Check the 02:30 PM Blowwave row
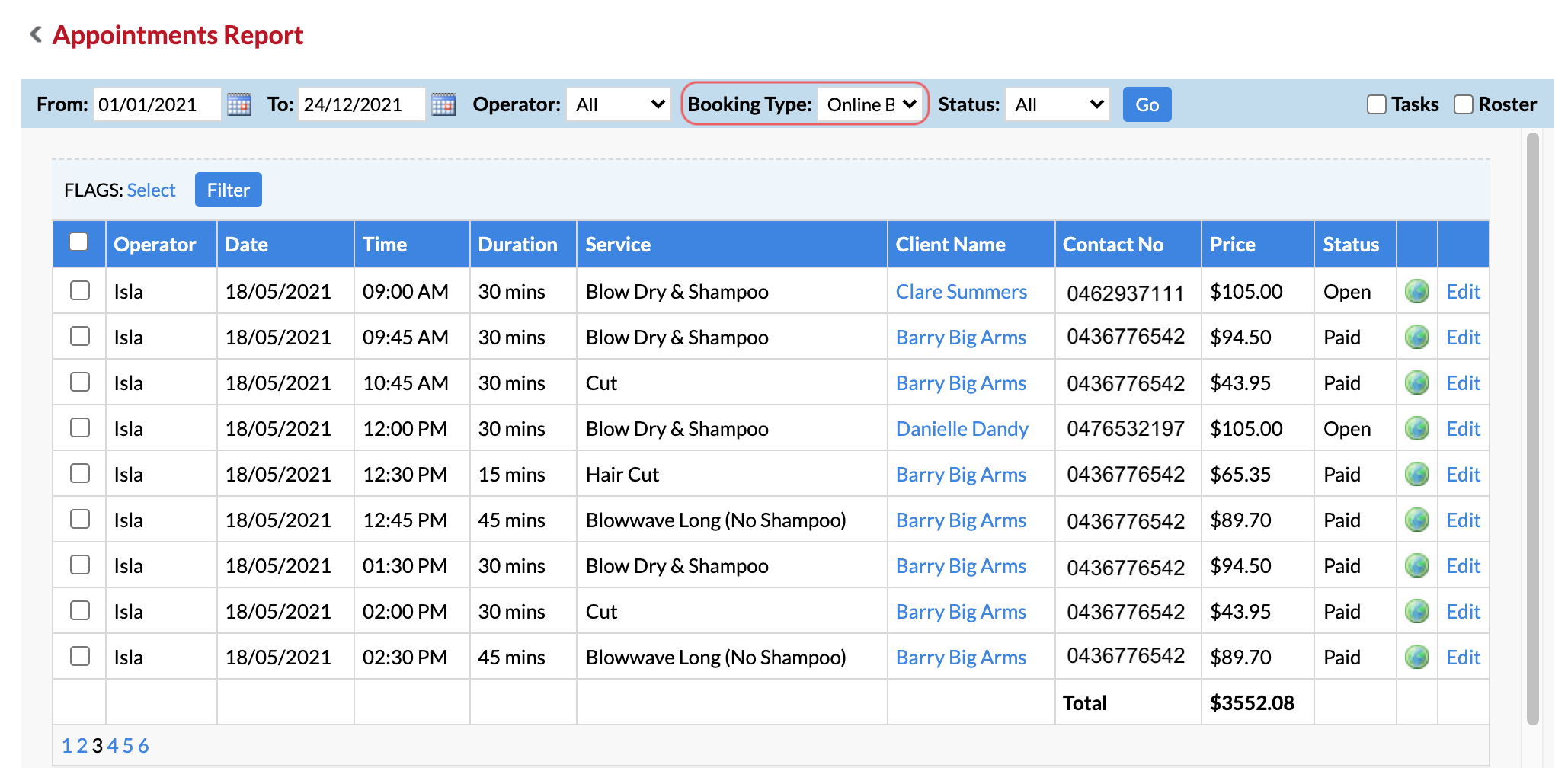Image resolution: width=1568 pixels, height=768 pixels. pyautogui.click(x=80, y=656)
